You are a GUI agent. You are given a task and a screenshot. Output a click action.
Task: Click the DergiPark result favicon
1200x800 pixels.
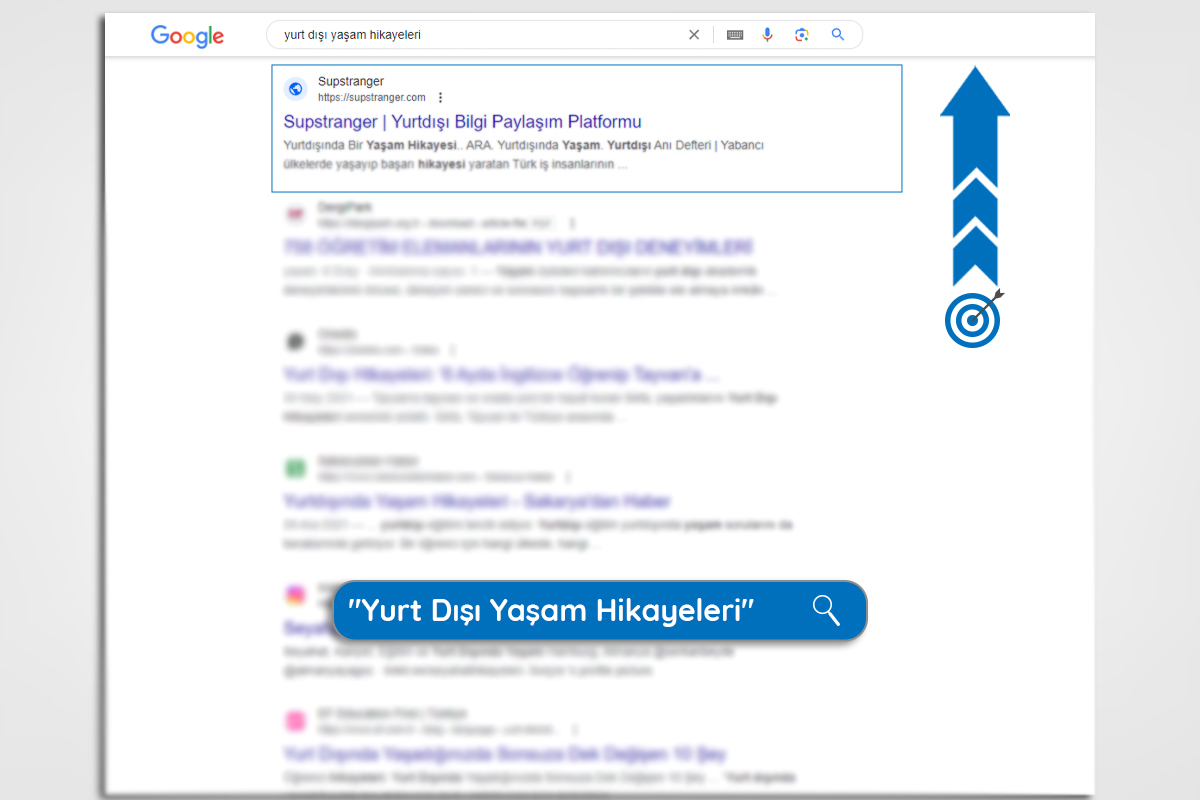coord(295,214)
